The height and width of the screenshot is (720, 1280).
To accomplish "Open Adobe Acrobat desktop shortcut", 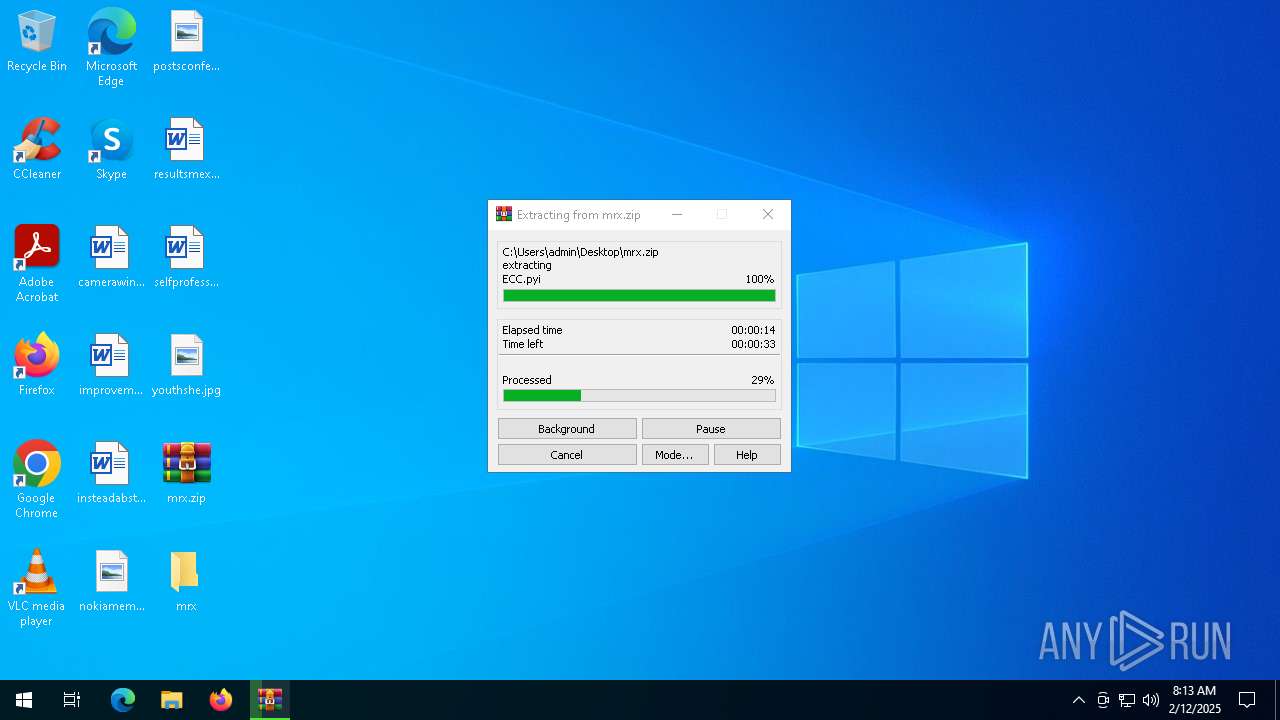I will (37, 263).
